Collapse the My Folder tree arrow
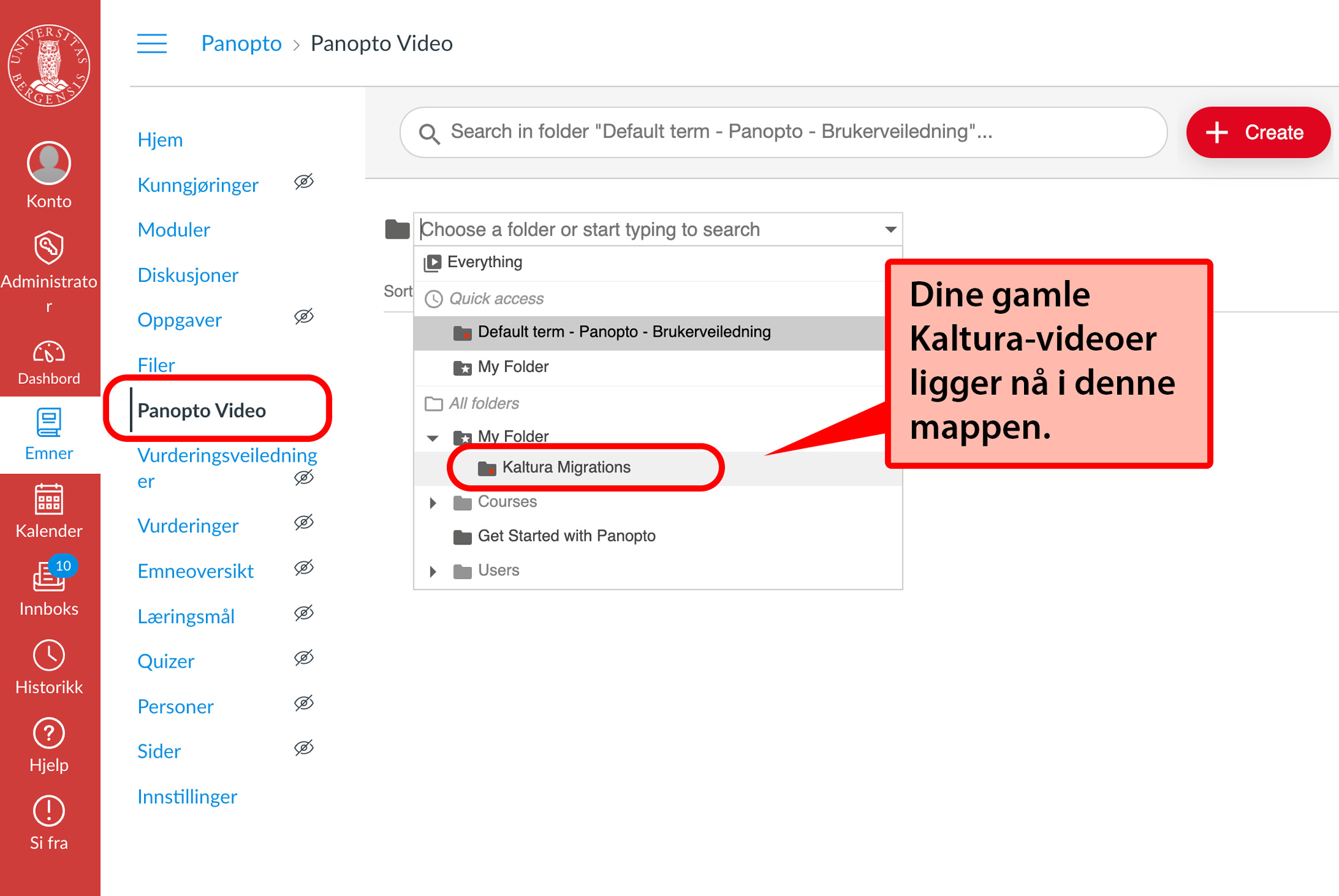 click(x=433, y=437)
